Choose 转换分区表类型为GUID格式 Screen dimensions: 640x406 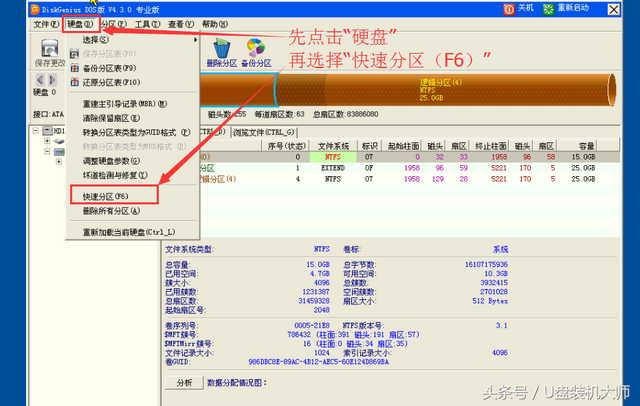[x=133, y=132]
